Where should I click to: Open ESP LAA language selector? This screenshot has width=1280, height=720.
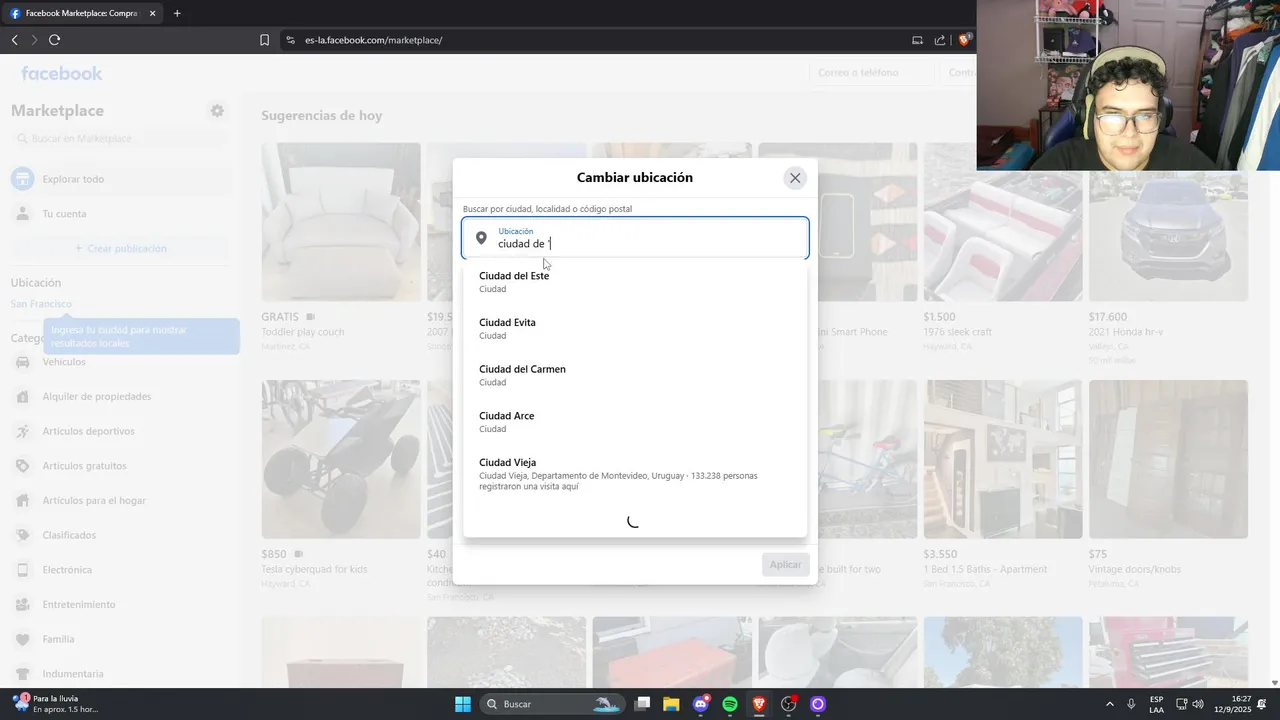[1156, 704]
